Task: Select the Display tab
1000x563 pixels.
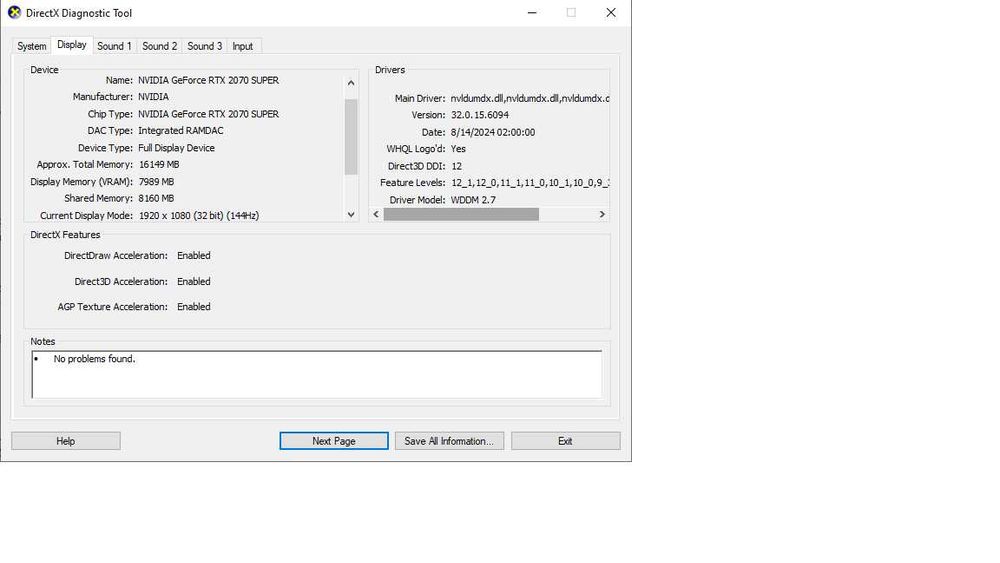Action: pyautogui.click(x=71, y=45)
